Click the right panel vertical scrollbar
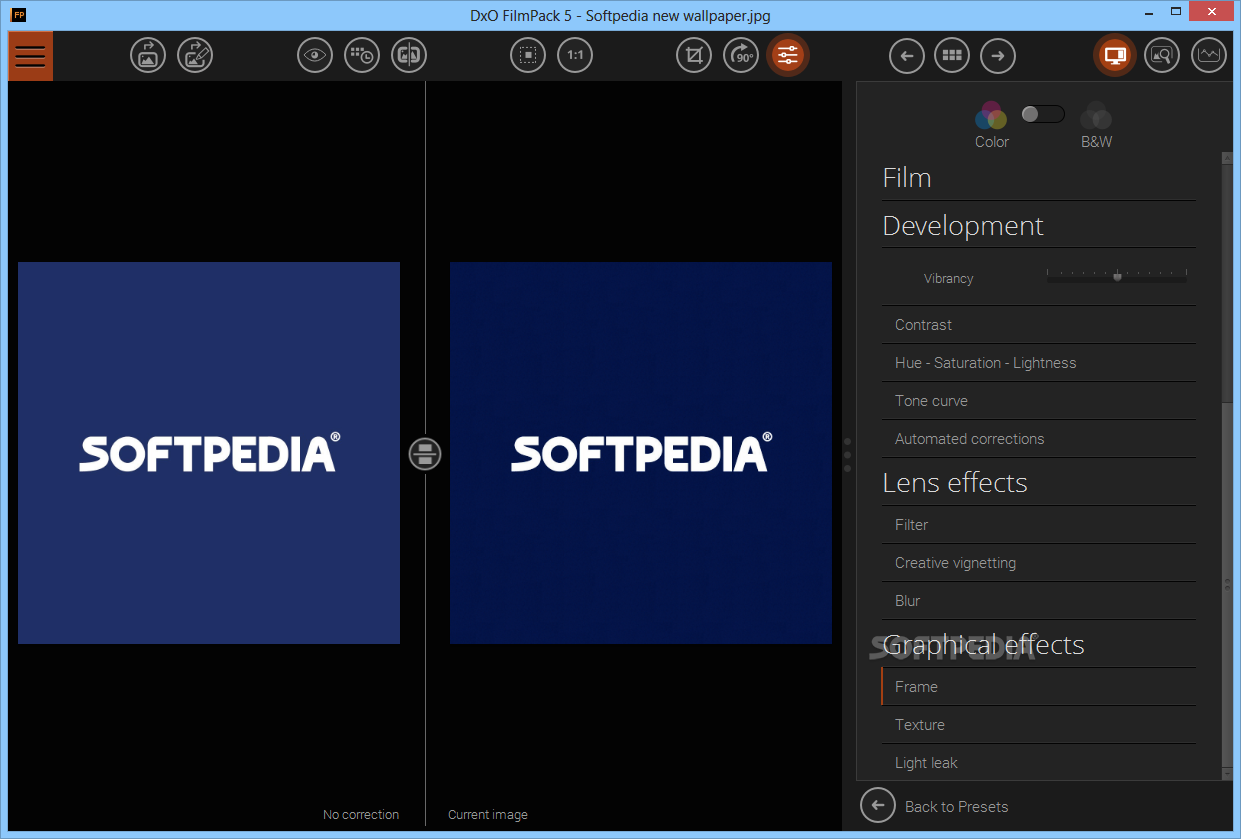This screenshot has height=839, width=1241. (1227, 586)
